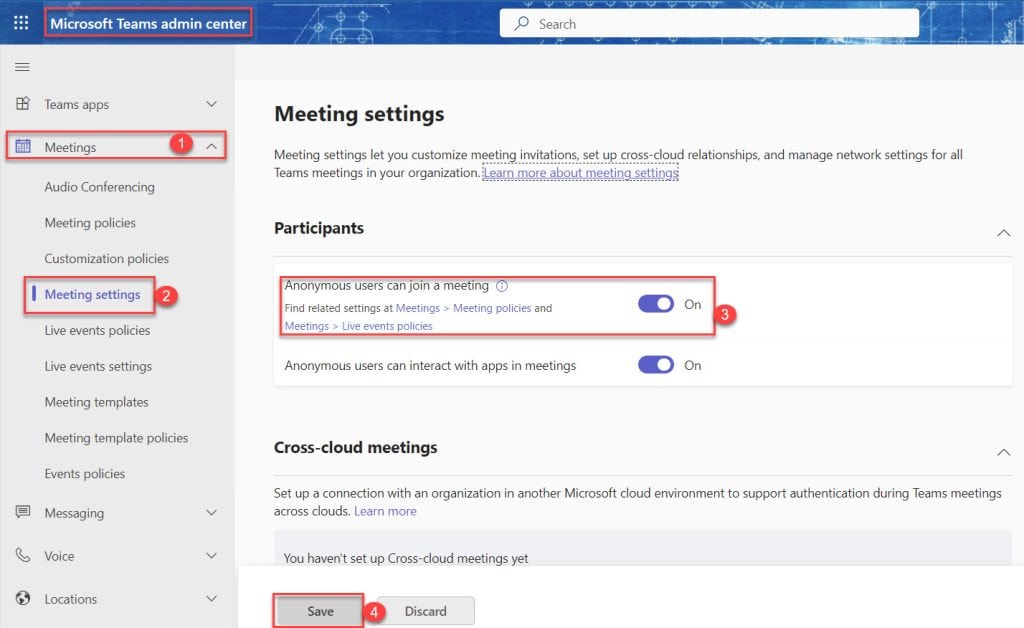Collapse the navigation hamburger menu
This screenshot has width=1024, height=628.
(22, 67)
